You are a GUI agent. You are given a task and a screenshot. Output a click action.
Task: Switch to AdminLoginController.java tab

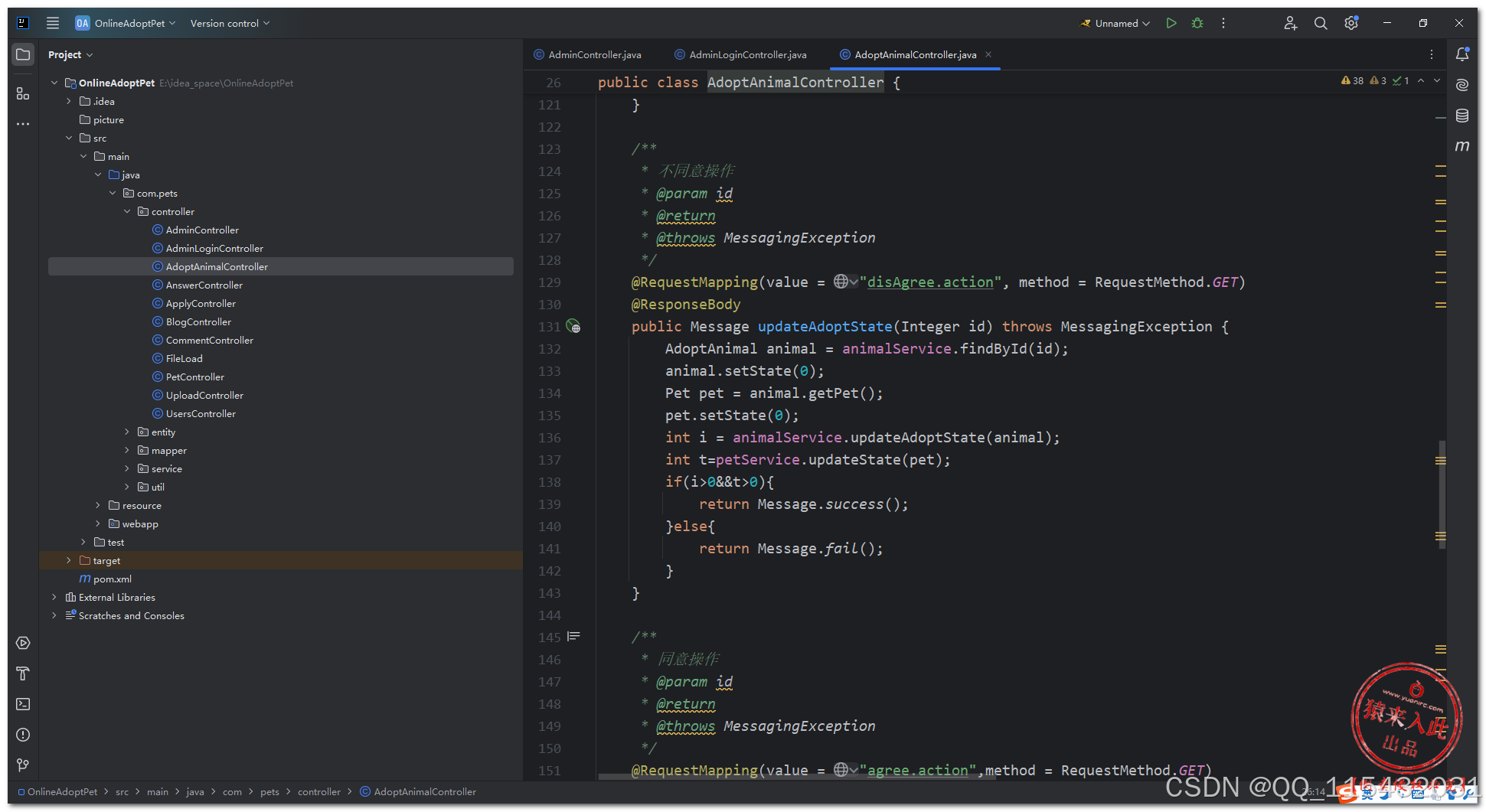pos(740,54)
